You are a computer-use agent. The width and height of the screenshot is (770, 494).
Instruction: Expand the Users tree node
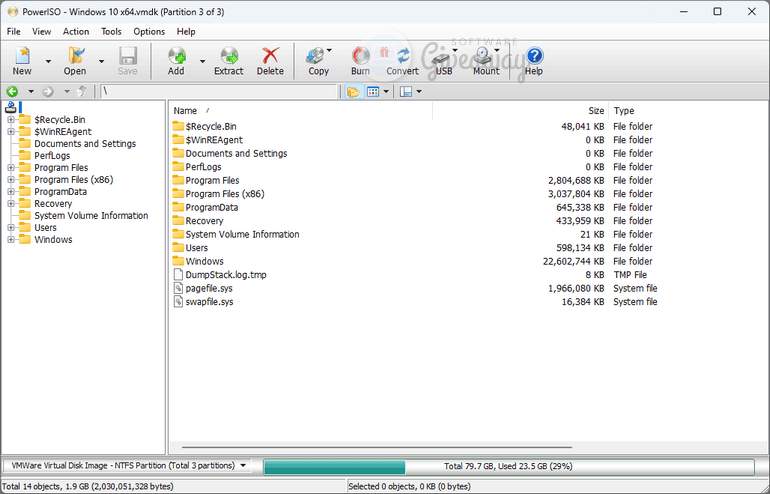point(12,228)
